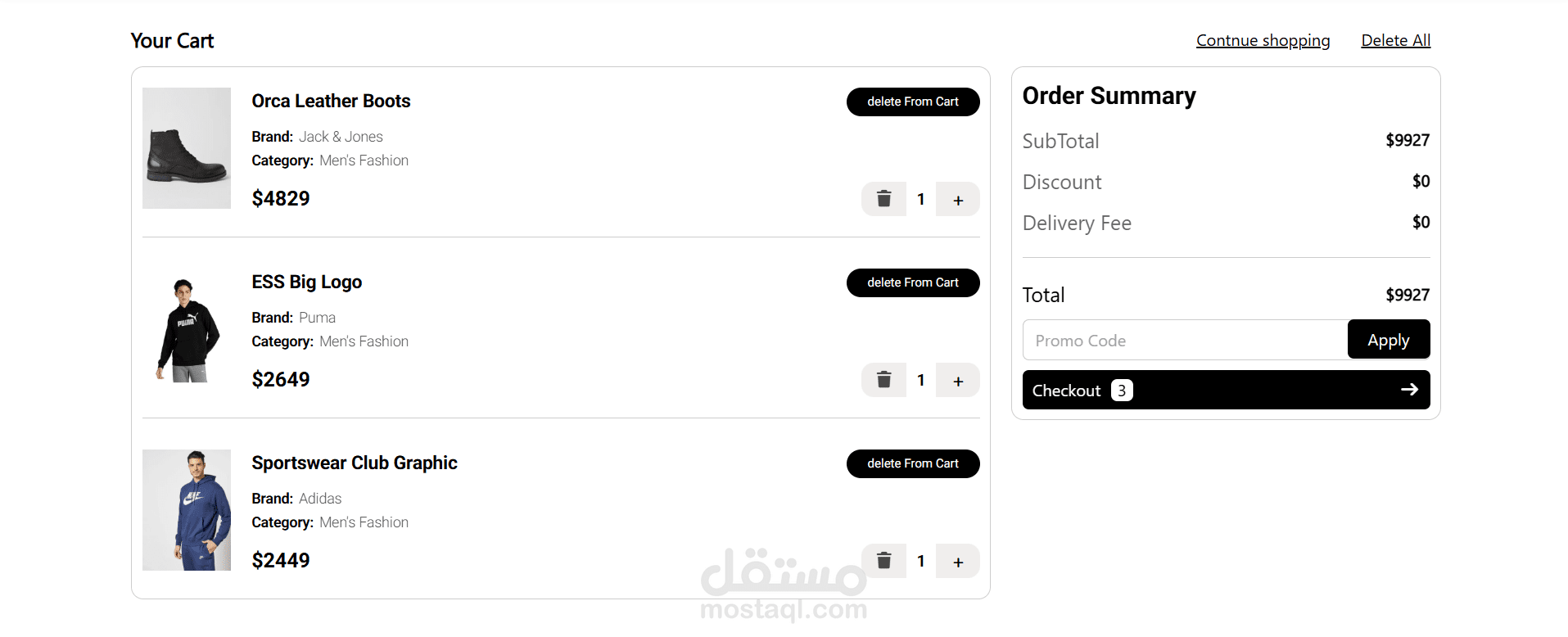Viewport: 1568px width, 637px height.
Task: Click the arrow icon on Checkout bar
Action: pyautogui.click(x=1409, y=390)
